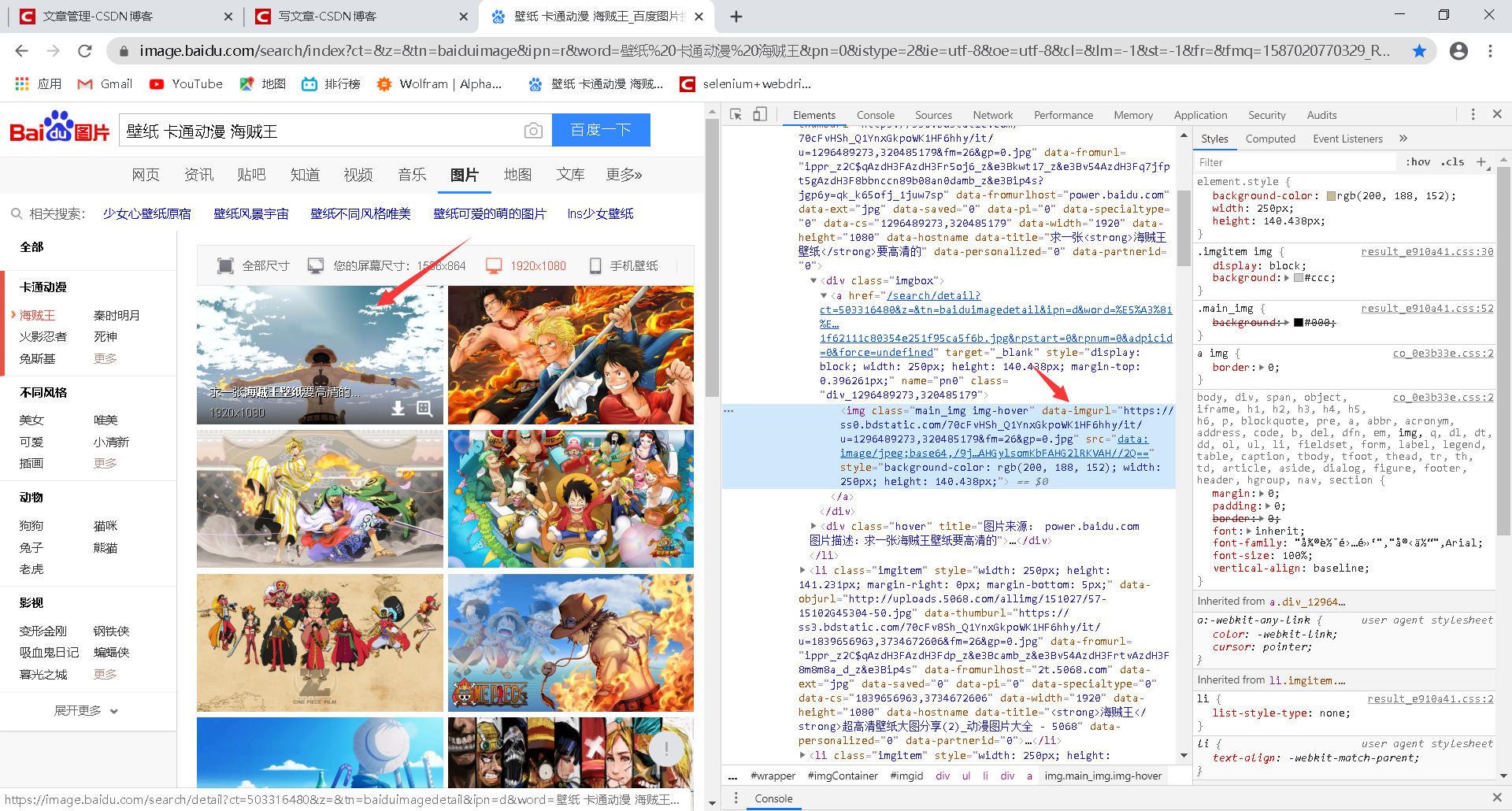The width and height of the screenshot is (1512, 811).
Task: Open the result_e910a41.css:30 source link
Action: pyautogui.click(x=1427, y=252)
